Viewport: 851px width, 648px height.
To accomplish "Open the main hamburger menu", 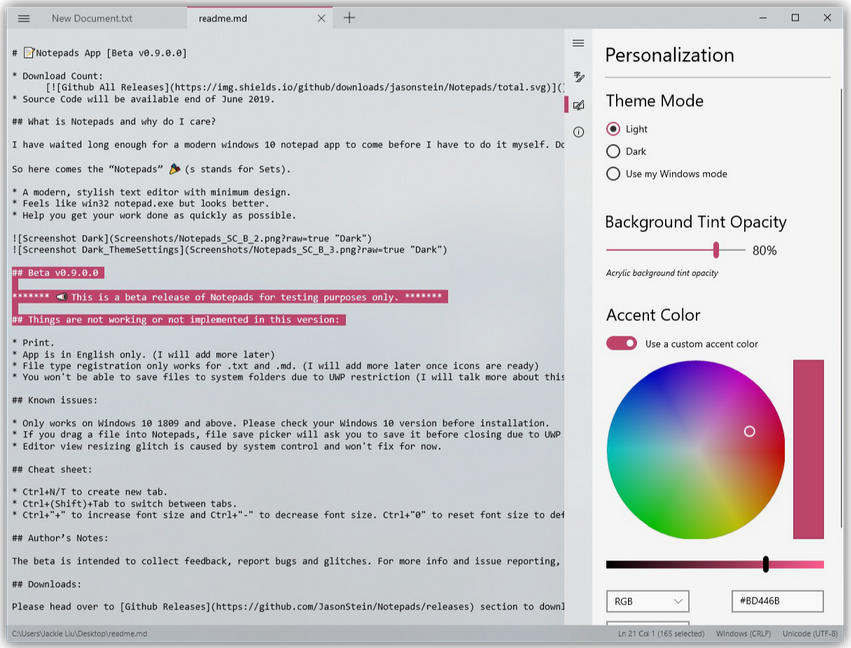I will pos(24,18).
